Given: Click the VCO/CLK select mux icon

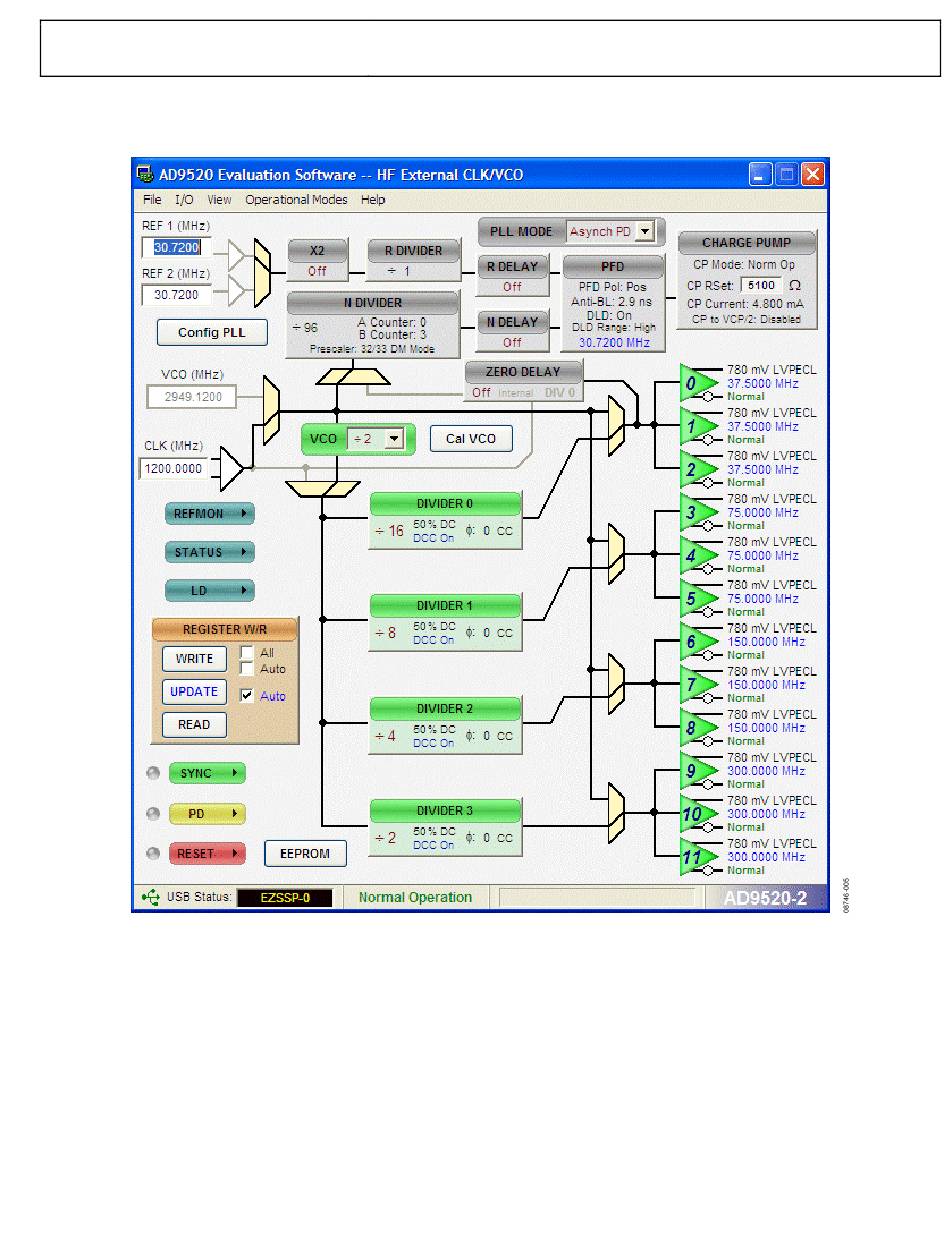Looking at the screenshot, I should tap(270, 410).
